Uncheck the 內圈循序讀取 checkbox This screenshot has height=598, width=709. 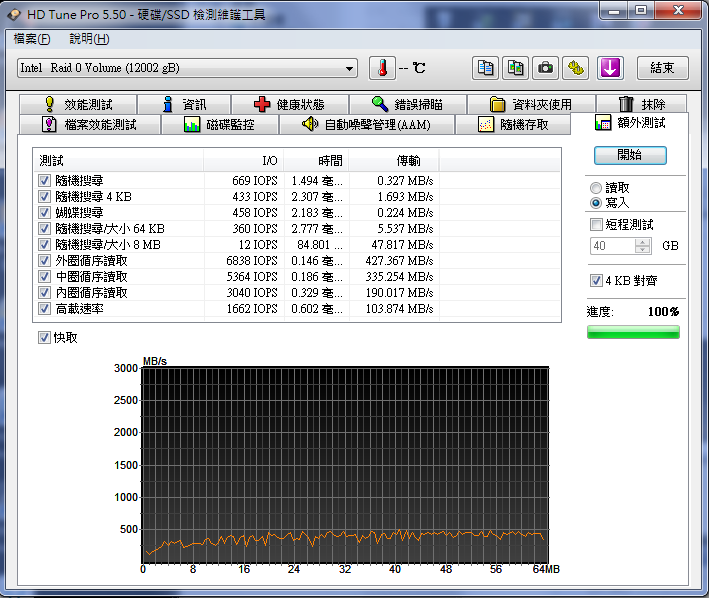pos(44,292)
